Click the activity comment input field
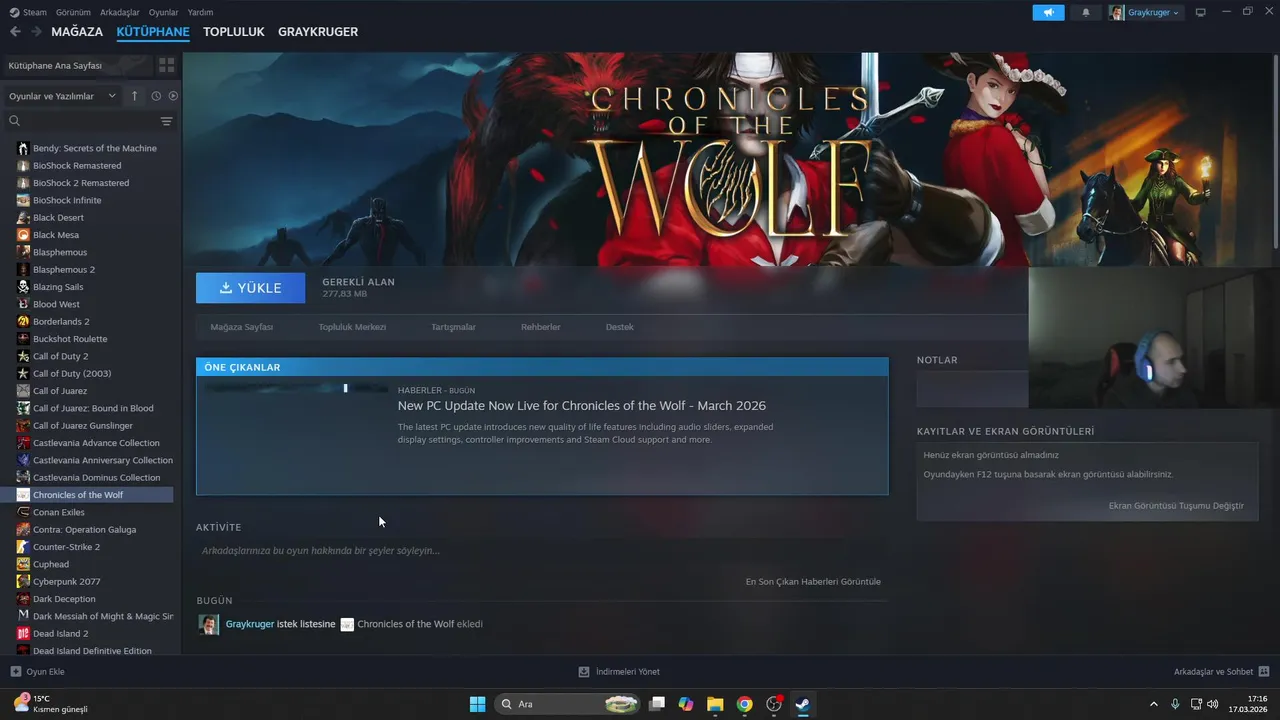1280x720 pixels. click(x=542, y=551)
